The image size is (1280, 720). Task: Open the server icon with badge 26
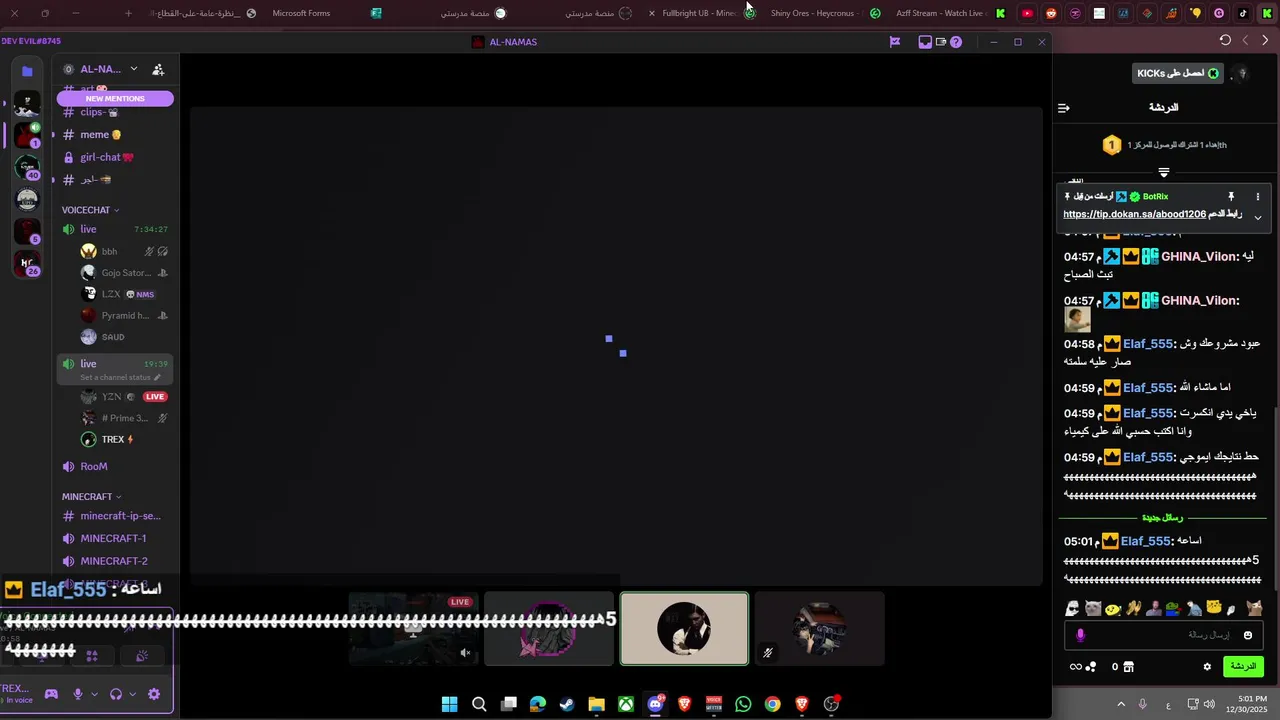pos(27,263)
